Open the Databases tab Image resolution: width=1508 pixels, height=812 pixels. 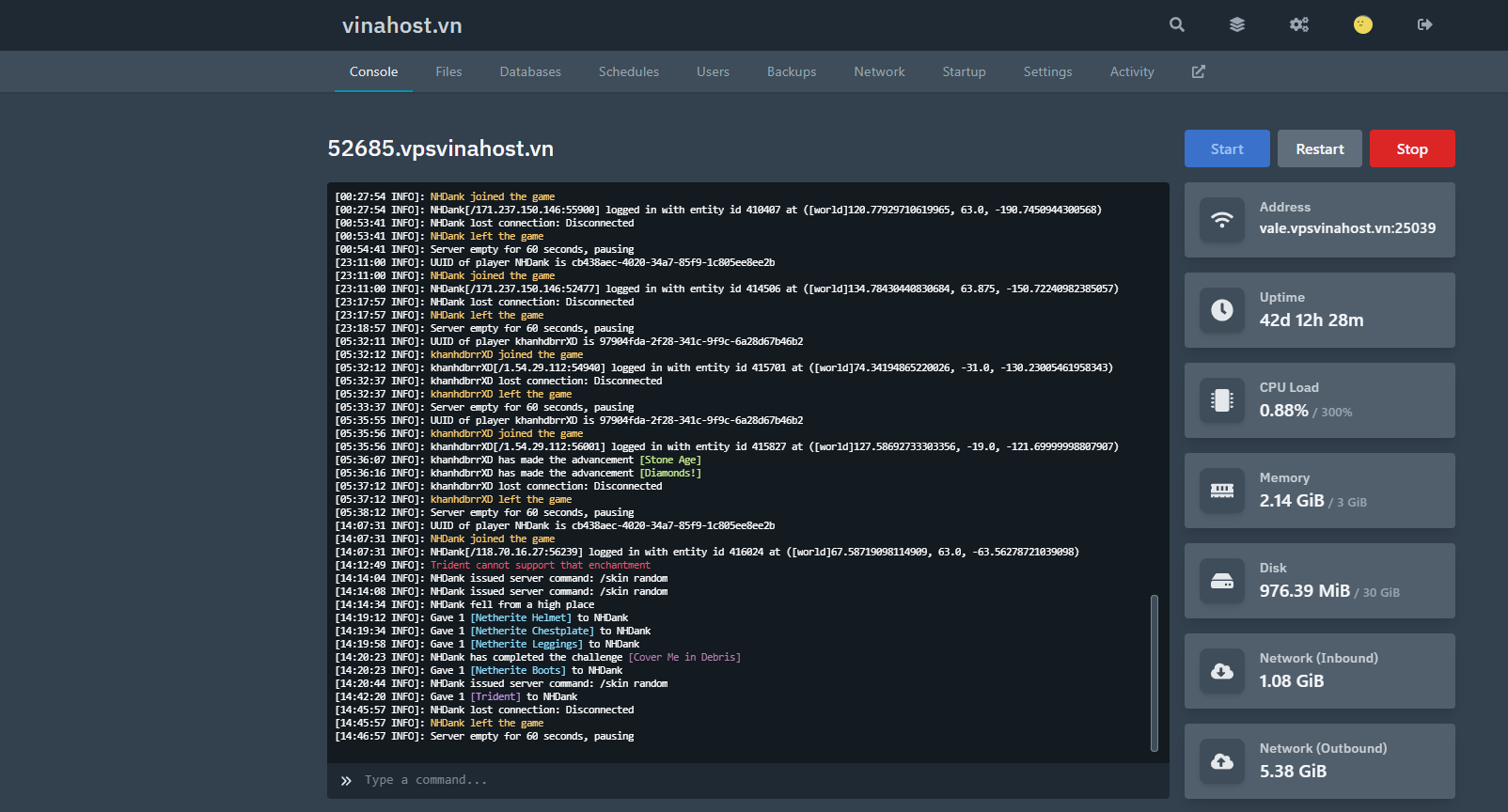click(530, 72)
